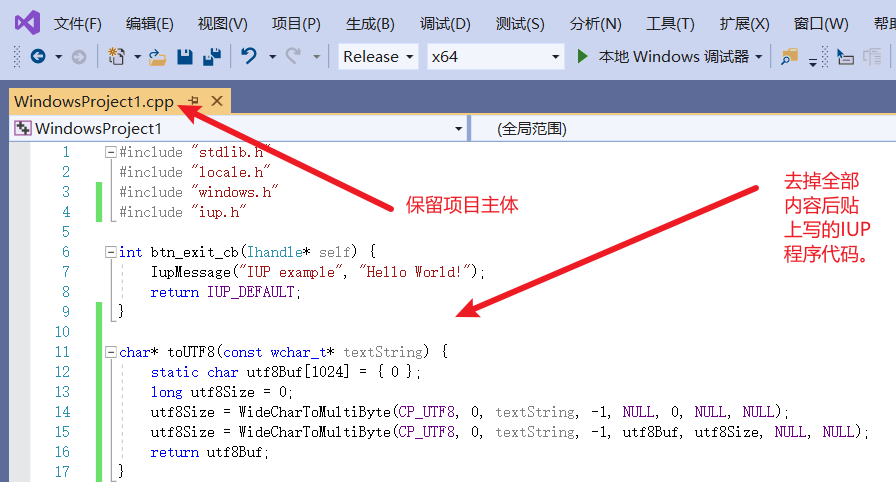Click the "iup.h" include text

coord(219,212)
